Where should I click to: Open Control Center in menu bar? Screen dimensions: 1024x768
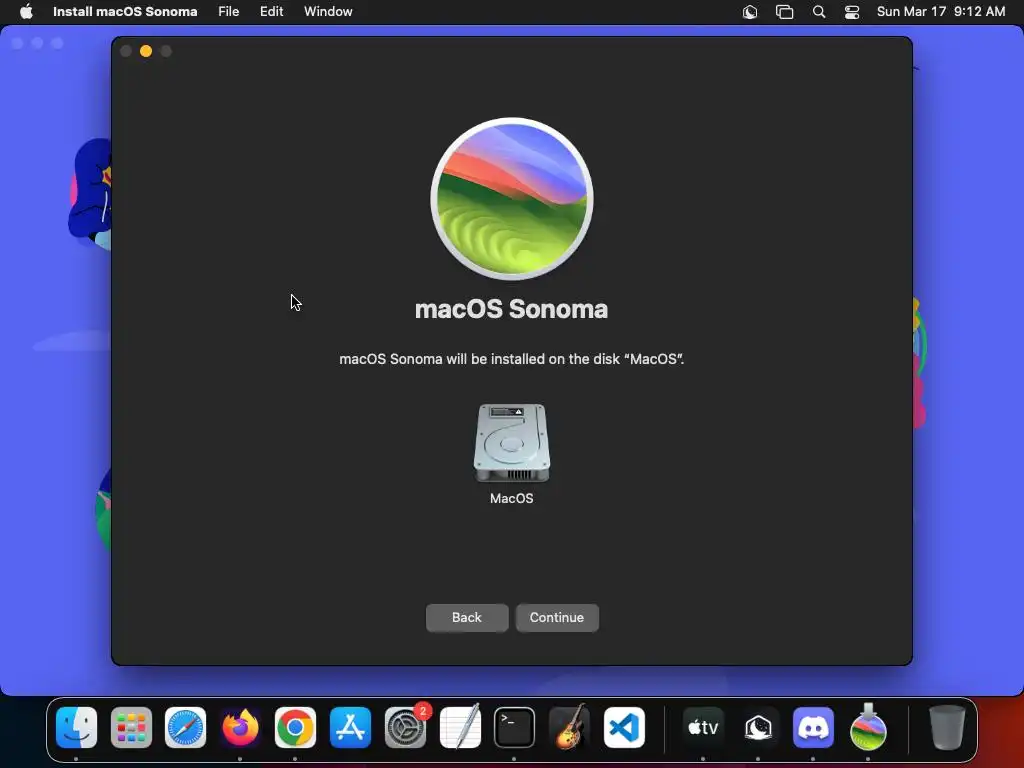tap(852, 12)
